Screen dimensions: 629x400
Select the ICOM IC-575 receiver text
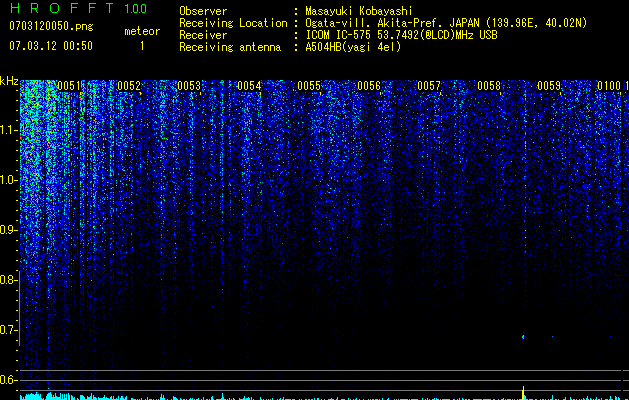[401, 35]
